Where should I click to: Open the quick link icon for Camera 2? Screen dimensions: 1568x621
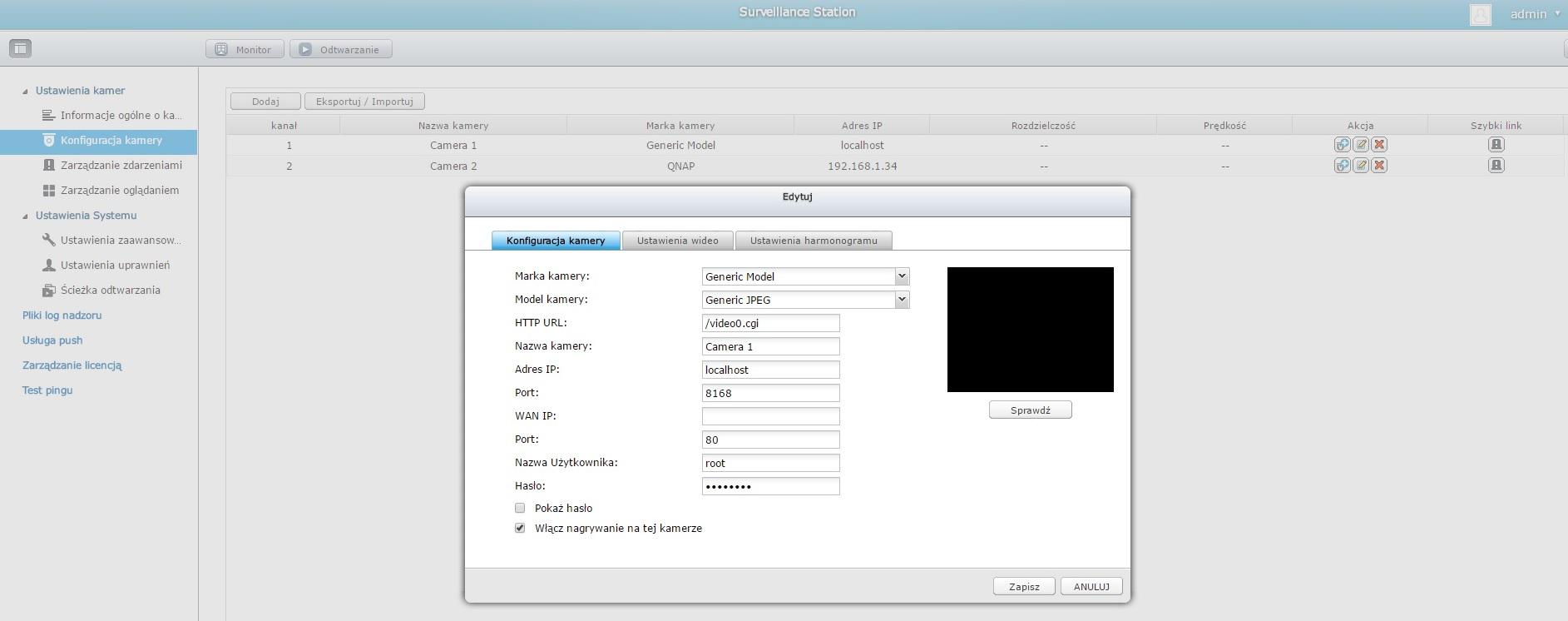click(x=1496, y=166)
